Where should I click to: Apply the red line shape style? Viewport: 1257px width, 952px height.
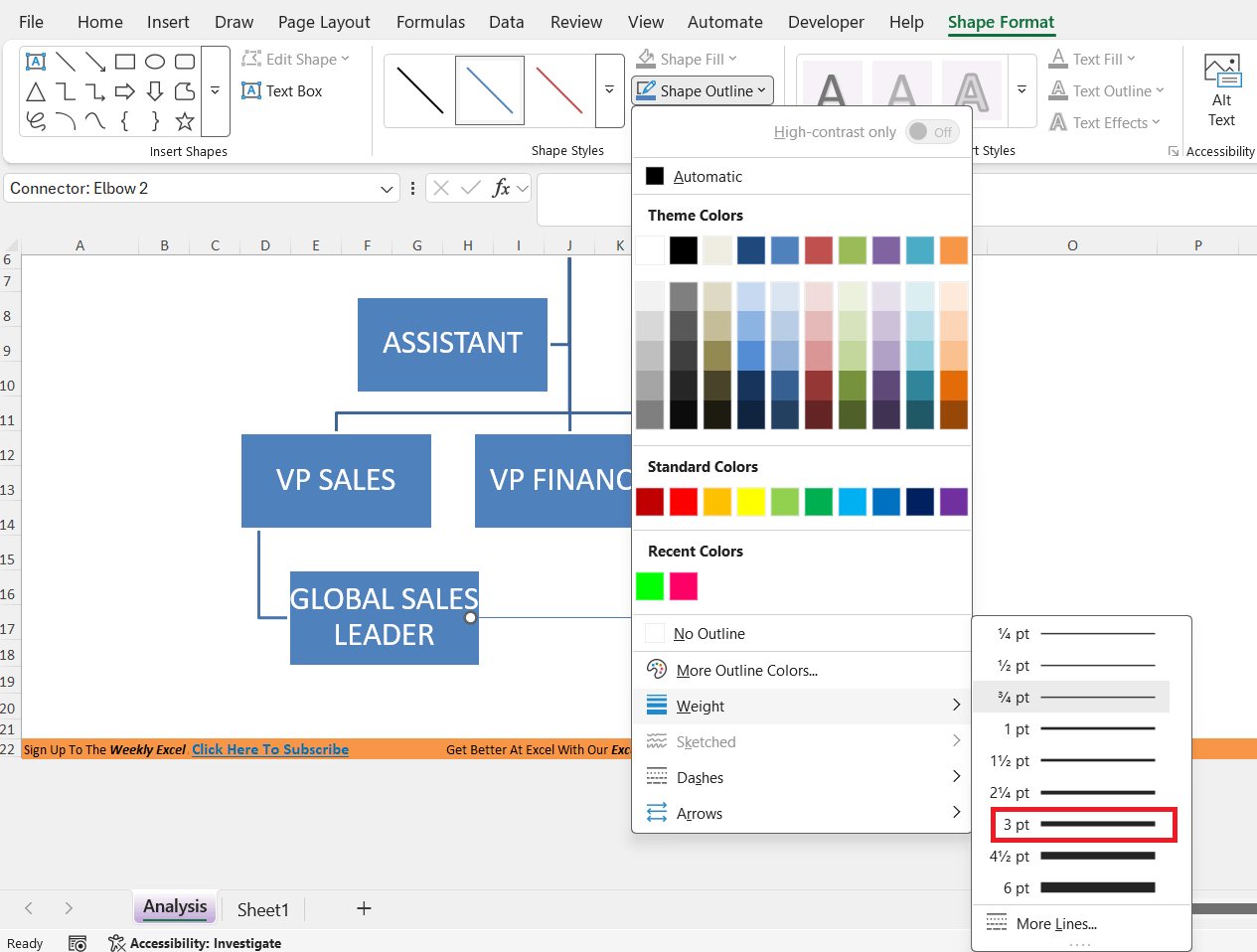(x=559, y=90)
